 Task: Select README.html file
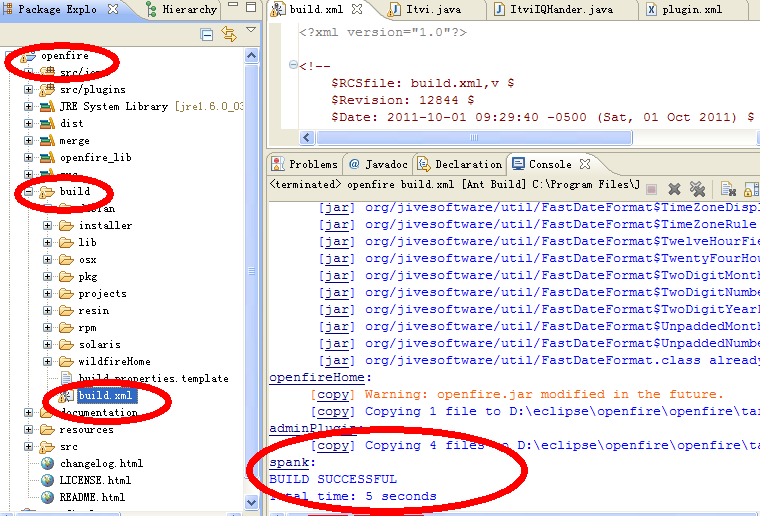pos(92,498)
